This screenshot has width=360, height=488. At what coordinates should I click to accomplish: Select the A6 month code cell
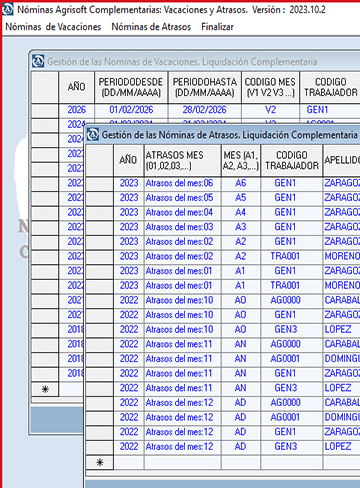coord(241,183)
